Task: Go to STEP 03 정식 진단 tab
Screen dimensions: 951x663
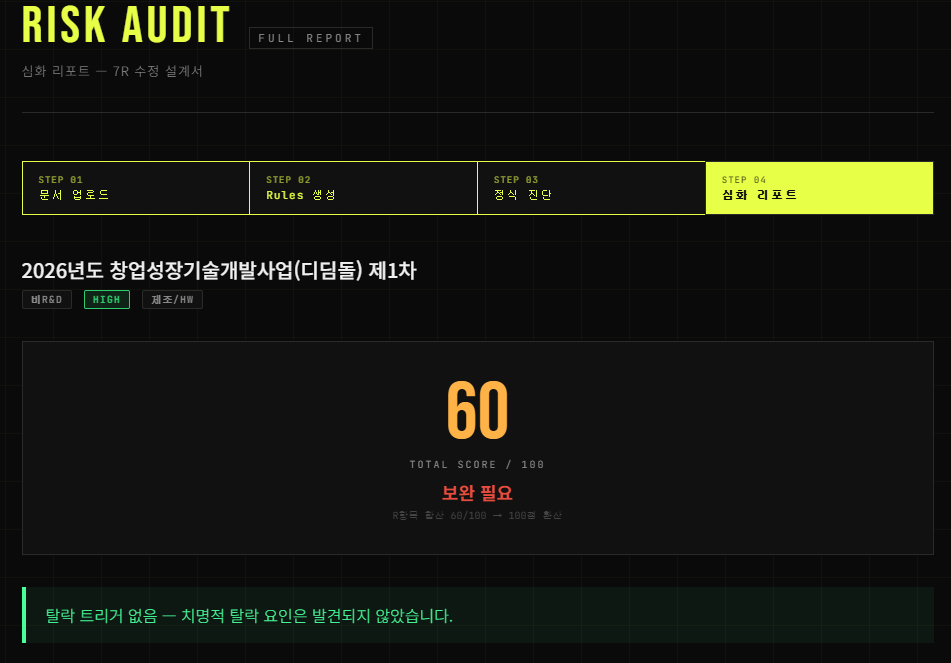Action: [x=591, y=188]
